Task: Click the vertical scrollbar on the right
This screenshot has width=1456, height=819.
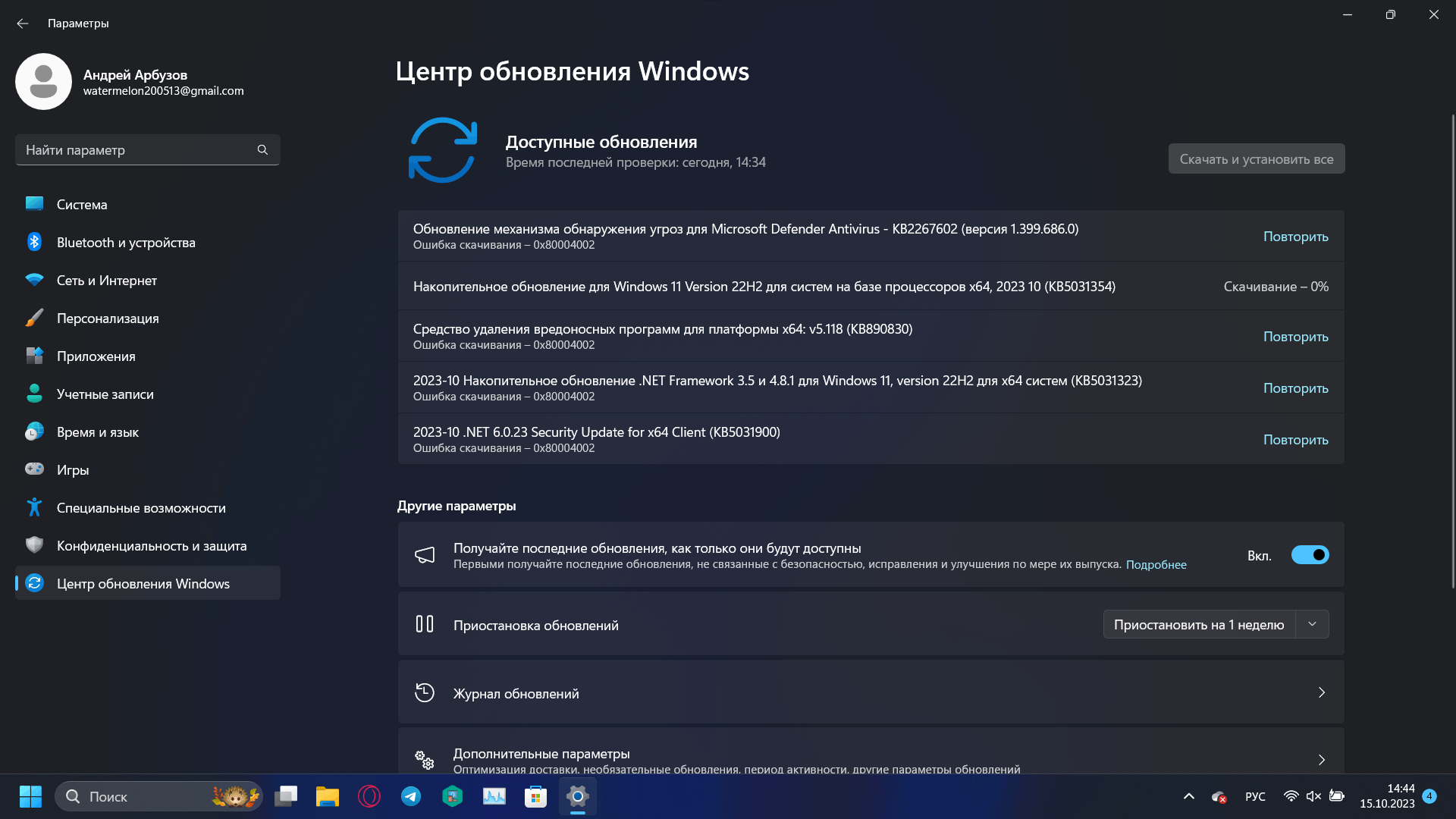Action: pyautogui.click(x=1452, y=351)
